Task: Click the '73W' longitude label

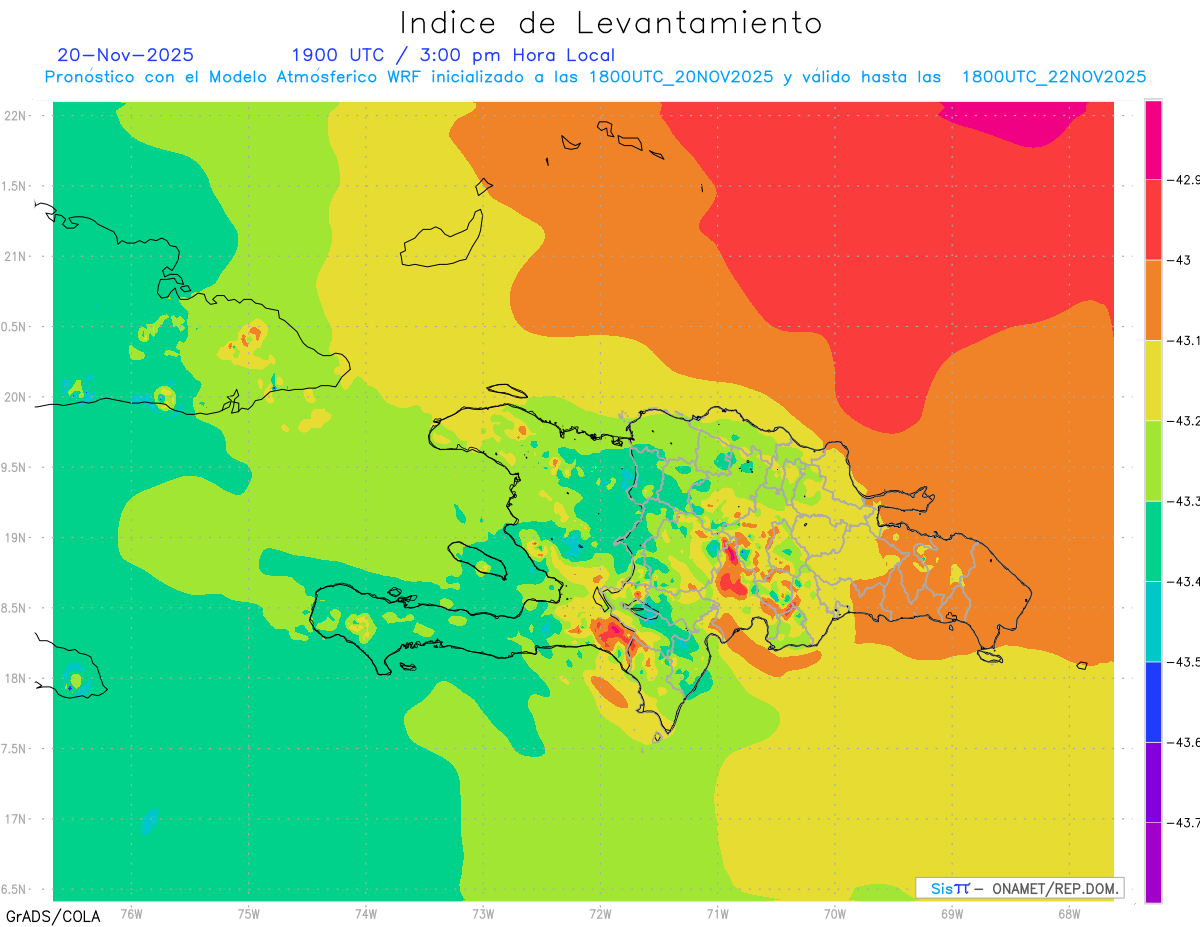Action: point(483,914)
